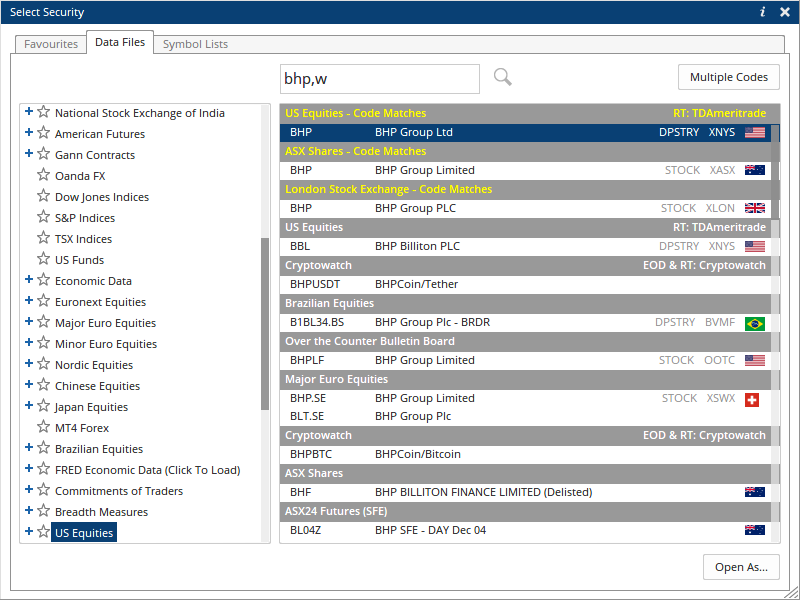Expand the Economic Data node
This screenshot has height=600, width=800.
pos(29,280)
